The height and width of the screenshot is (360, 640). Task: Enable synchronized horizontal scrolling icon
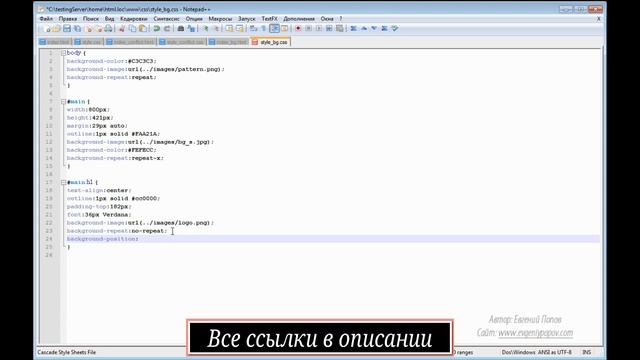pyautogui.click(x=240, y=29)
